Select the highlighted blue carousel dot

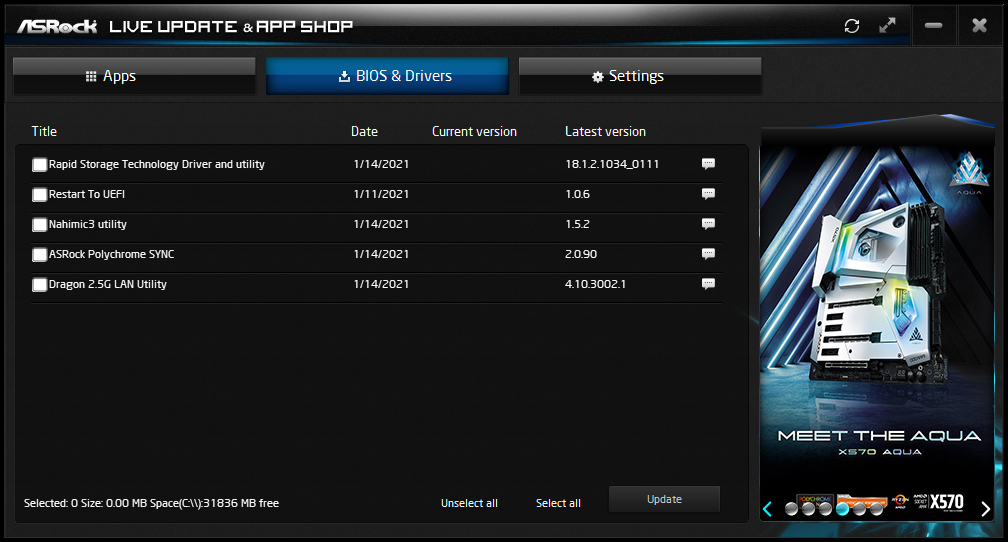click(x=842, y=510)
